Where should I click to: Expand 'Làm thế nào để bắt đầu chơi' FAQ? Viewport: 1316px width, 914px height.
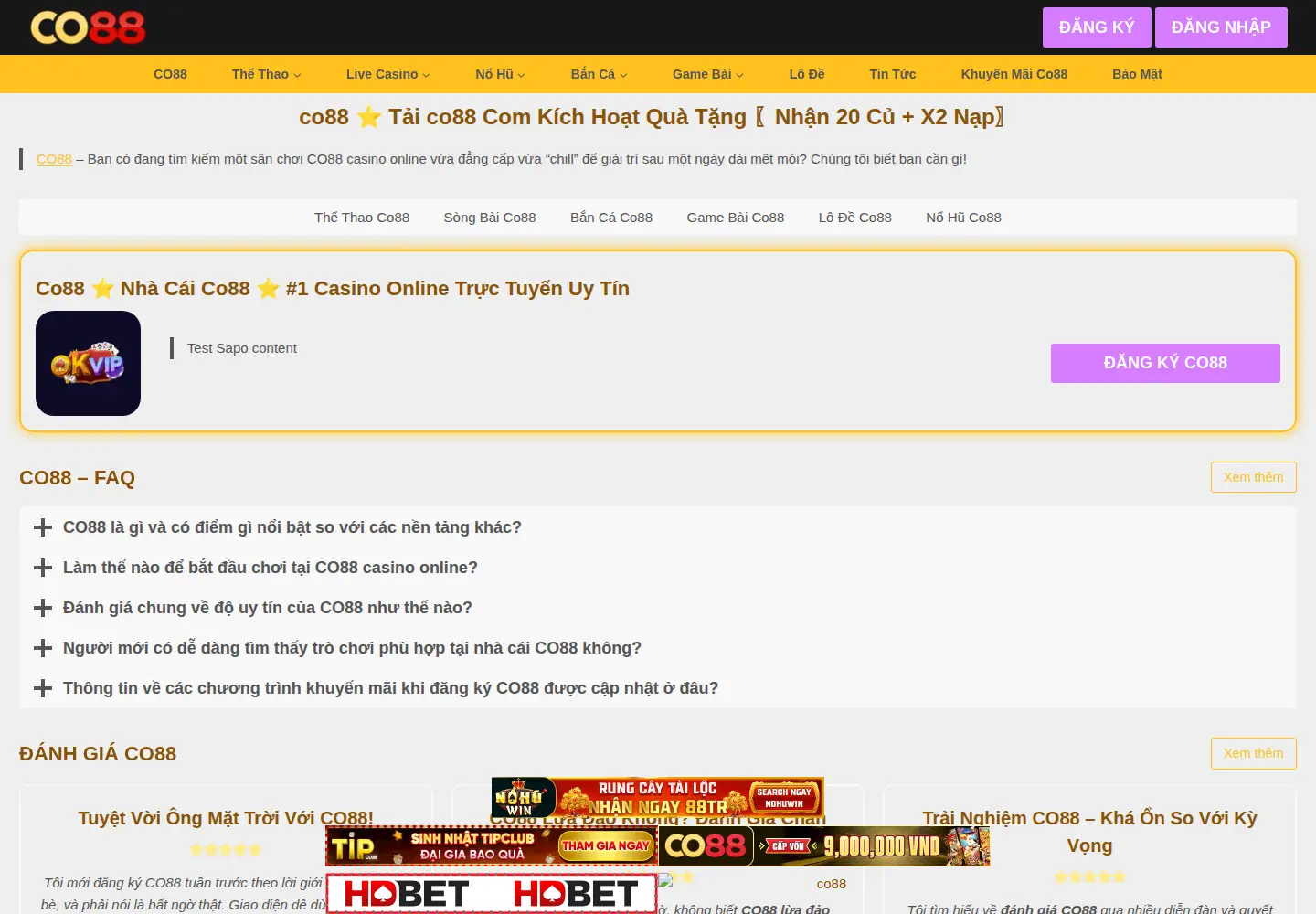coord(270,568)
